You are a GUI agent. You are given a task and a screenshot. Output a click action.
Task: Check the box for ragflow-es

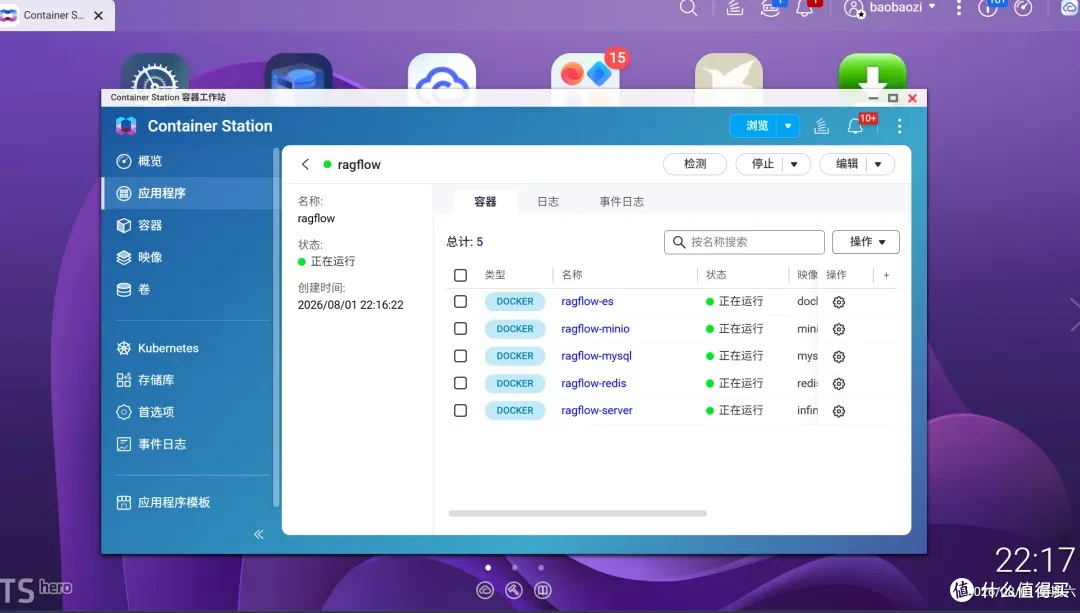point(460,302)
